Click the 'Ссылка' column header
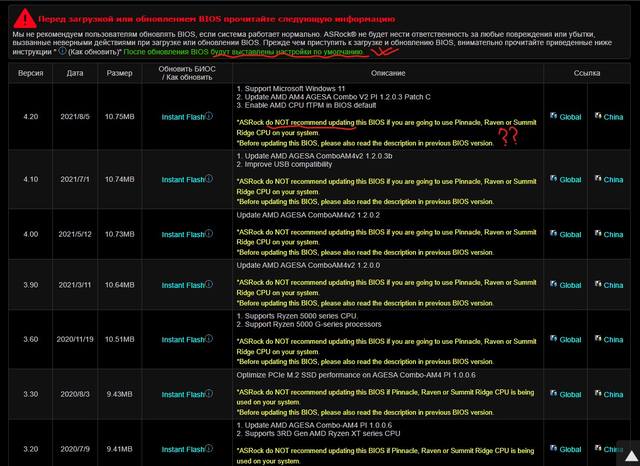The image size is (640, 466). point(587,73)
